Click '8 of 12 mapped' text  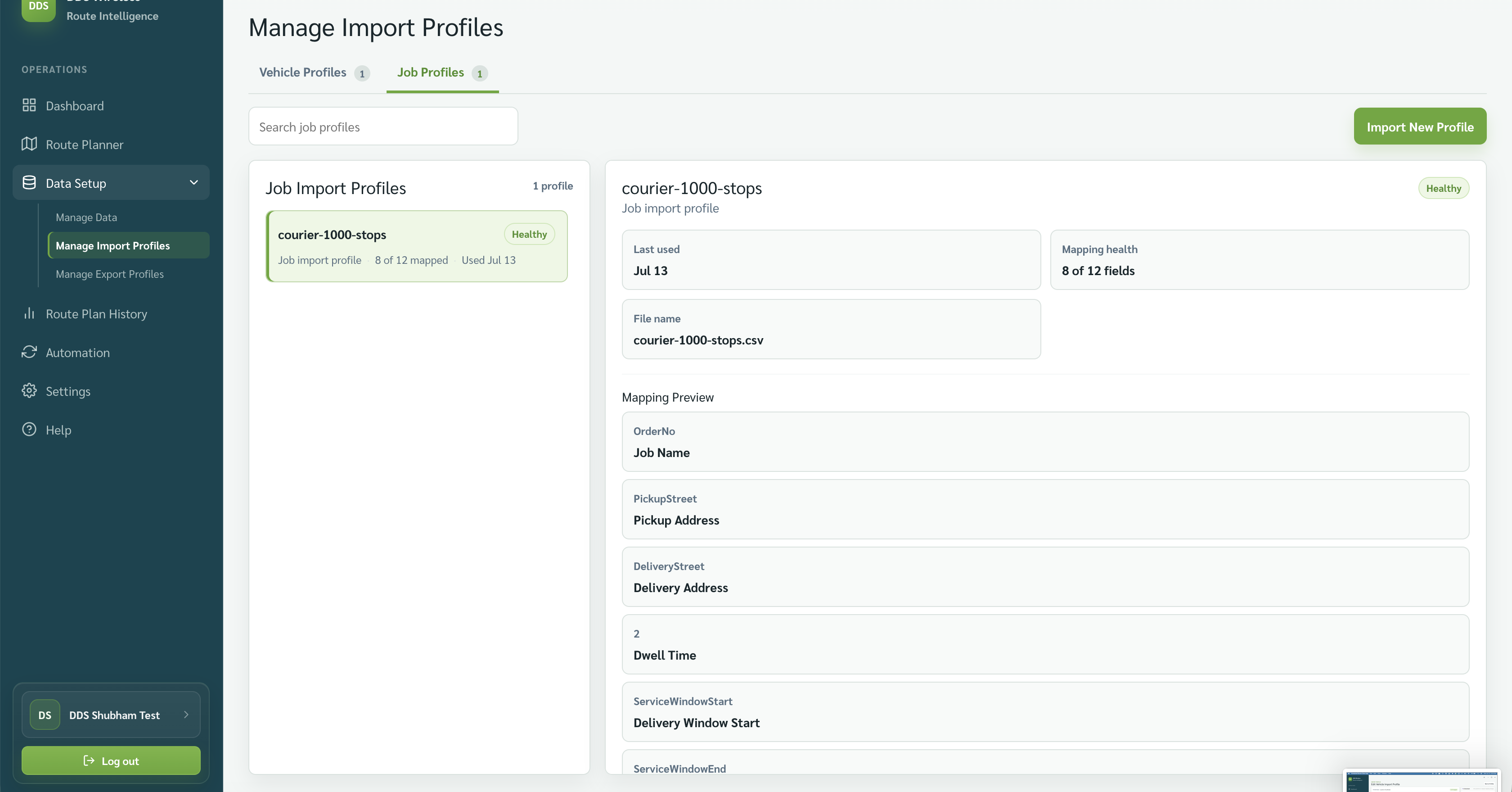(411, 260)
